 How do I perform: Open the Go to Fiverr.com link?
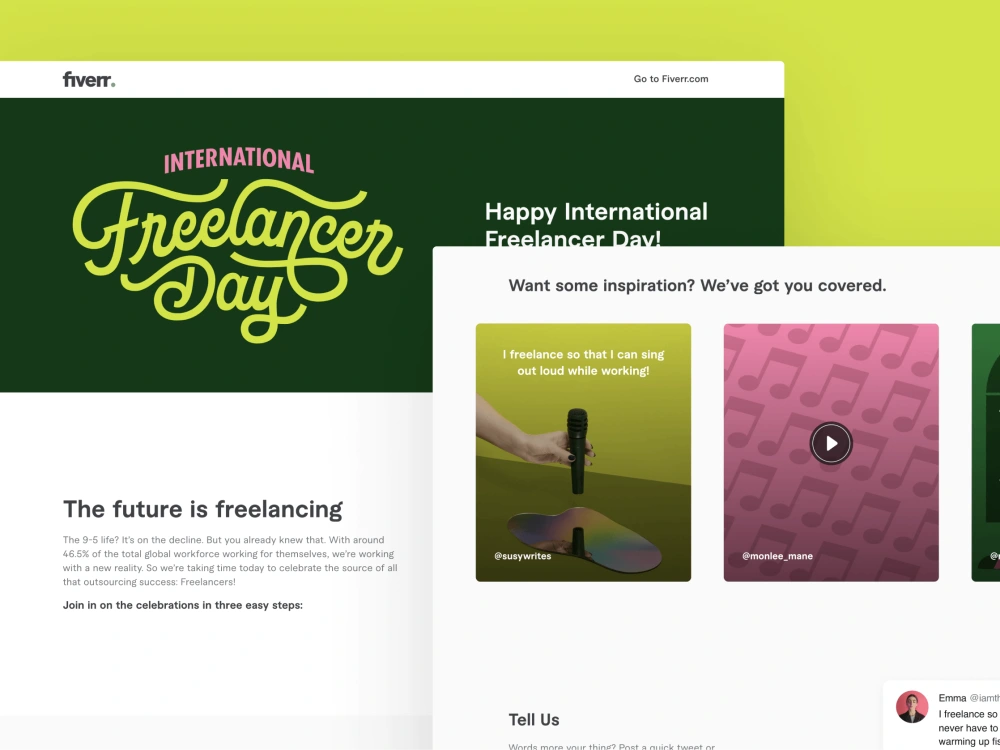click(670, 78)
